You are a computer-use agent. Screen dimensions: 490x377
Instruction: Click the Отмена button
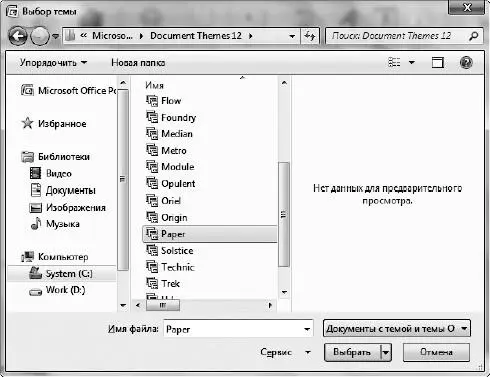coord(436,352)
